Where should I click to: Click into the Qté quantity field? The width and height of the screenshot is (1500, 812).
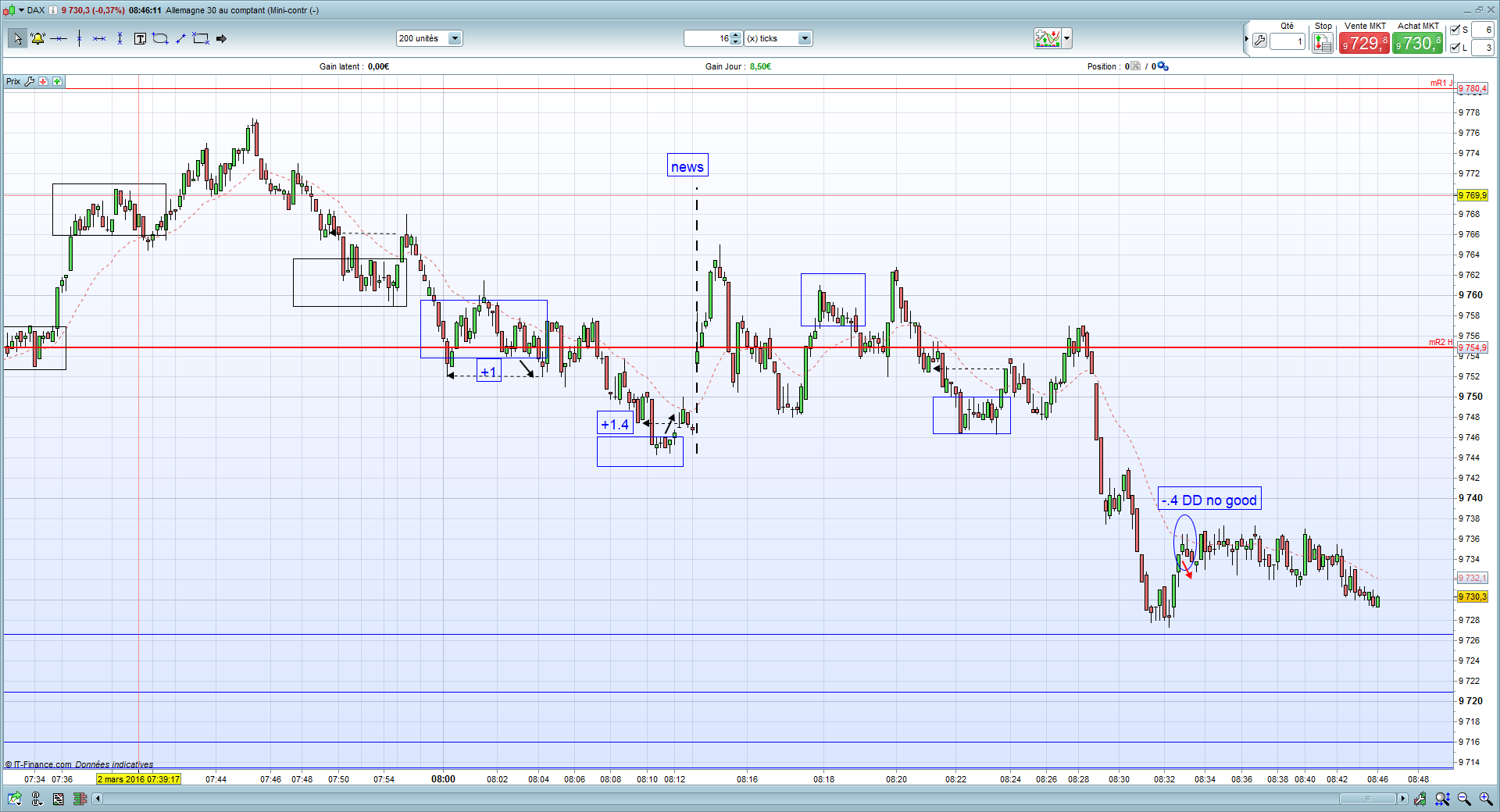point(1287,41)
